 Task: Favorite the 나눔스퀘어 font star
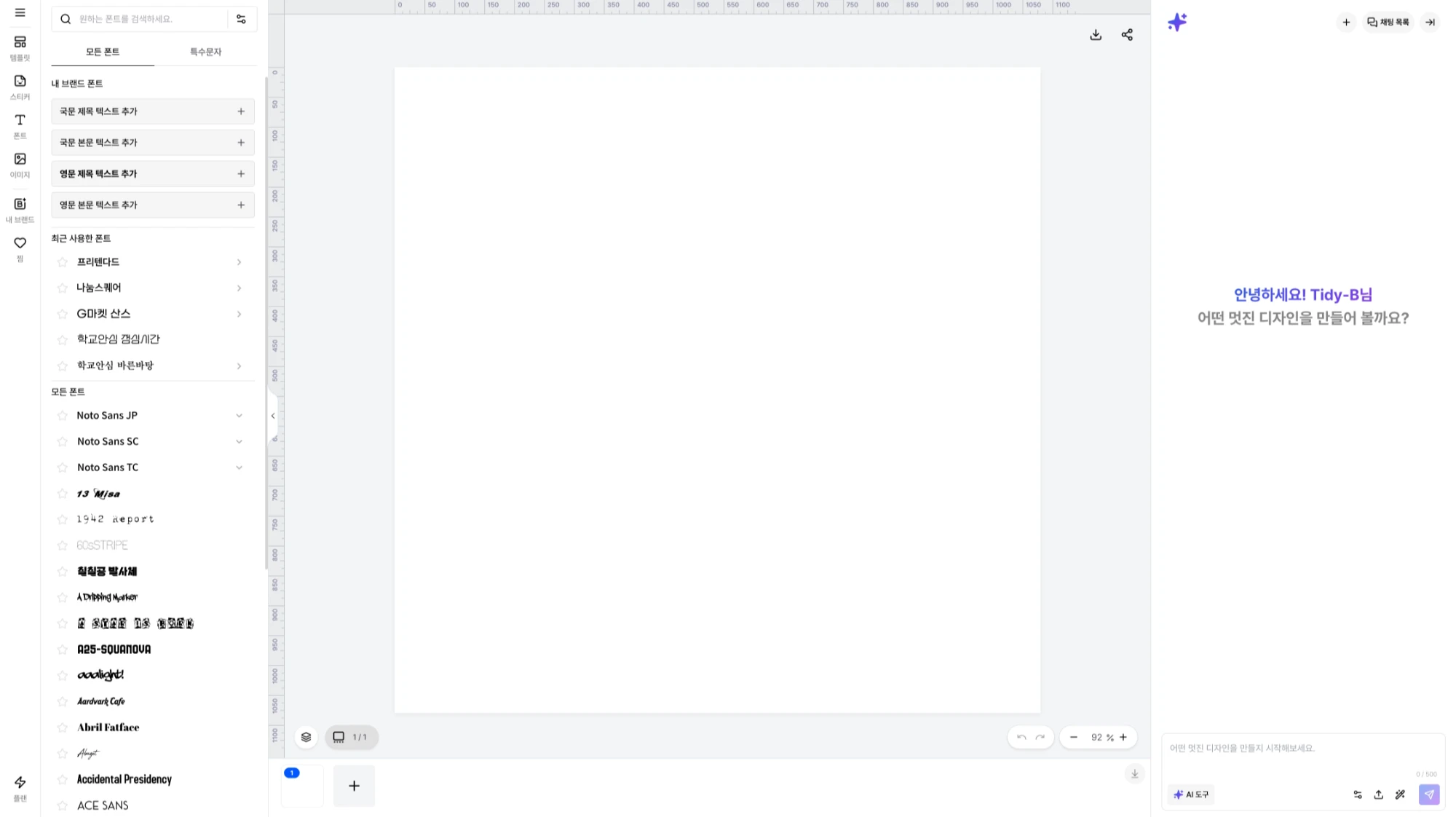click(63, 288)
